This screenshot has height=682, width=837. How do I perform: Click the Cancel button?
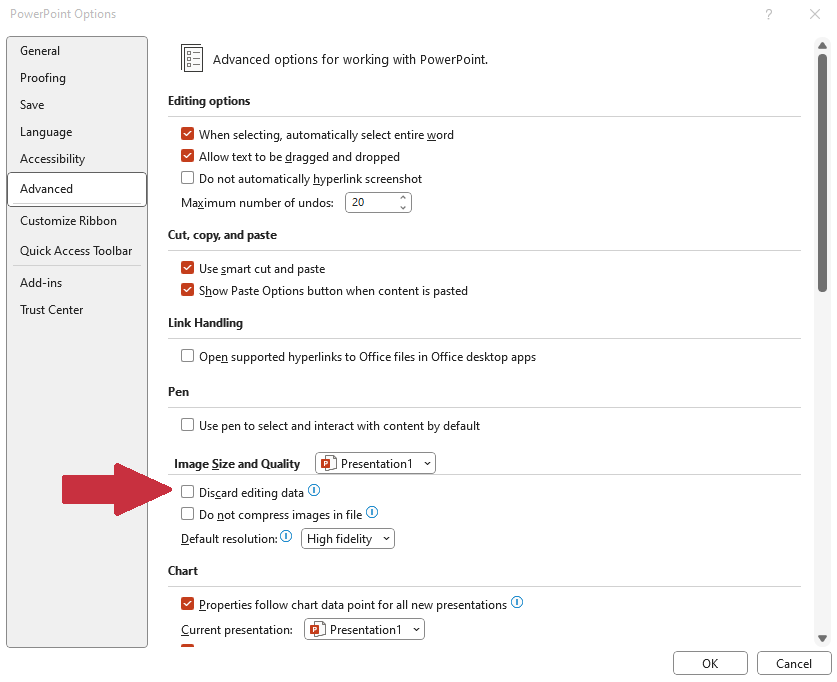click(793, 663)
